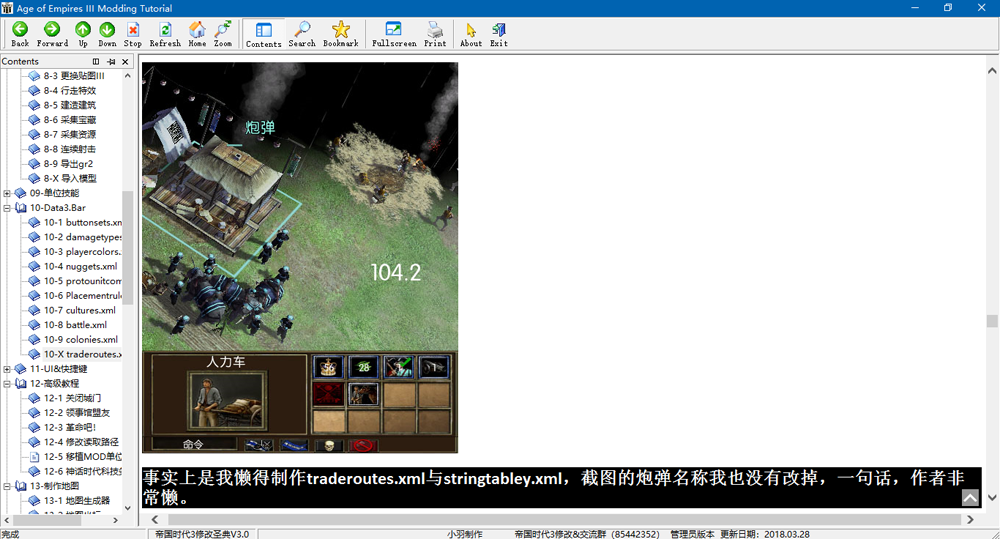Image resolution: width=1000 pixels, height=539 pixels.
Task: Open the Zoom tool
Action: click(x=223, y=34)
